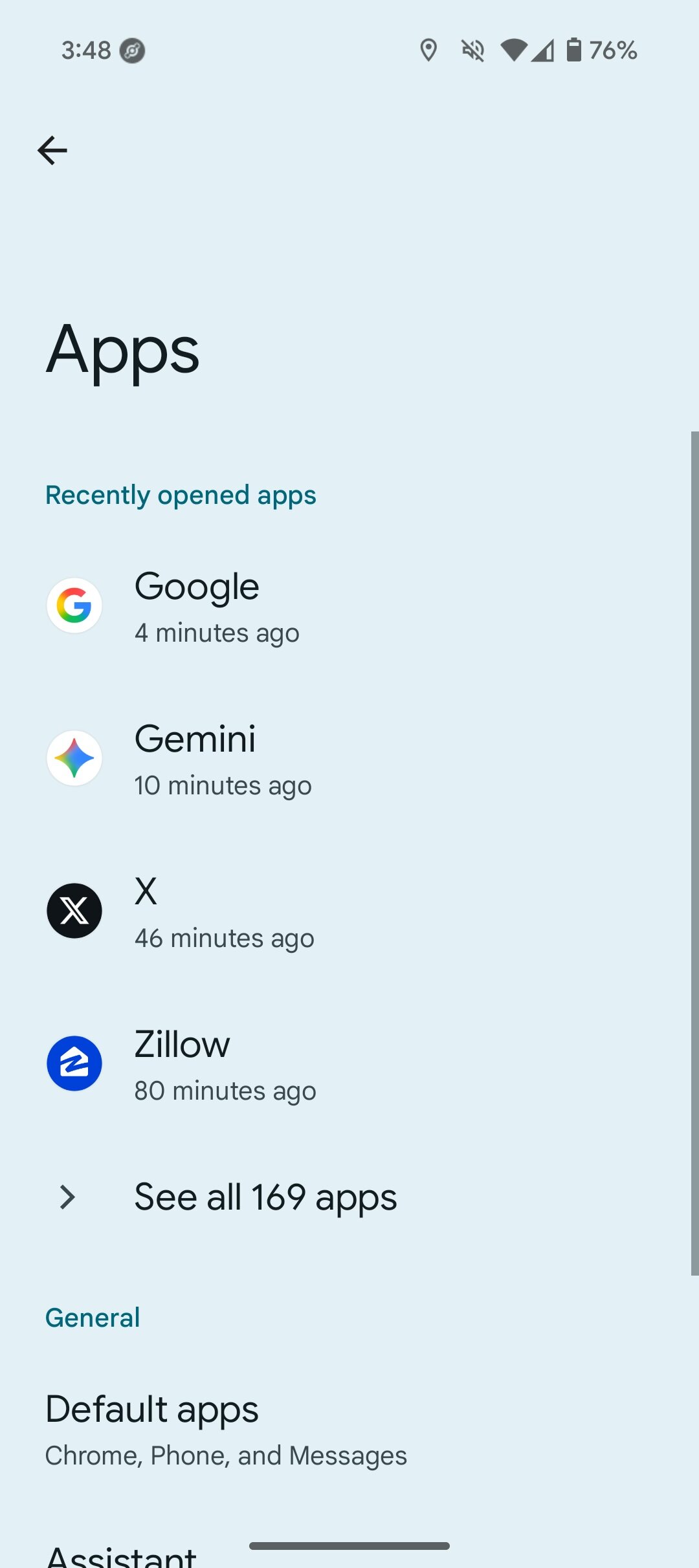Tap the Google app icon
Screen dimensions: 699x1568
click(74, 605)
